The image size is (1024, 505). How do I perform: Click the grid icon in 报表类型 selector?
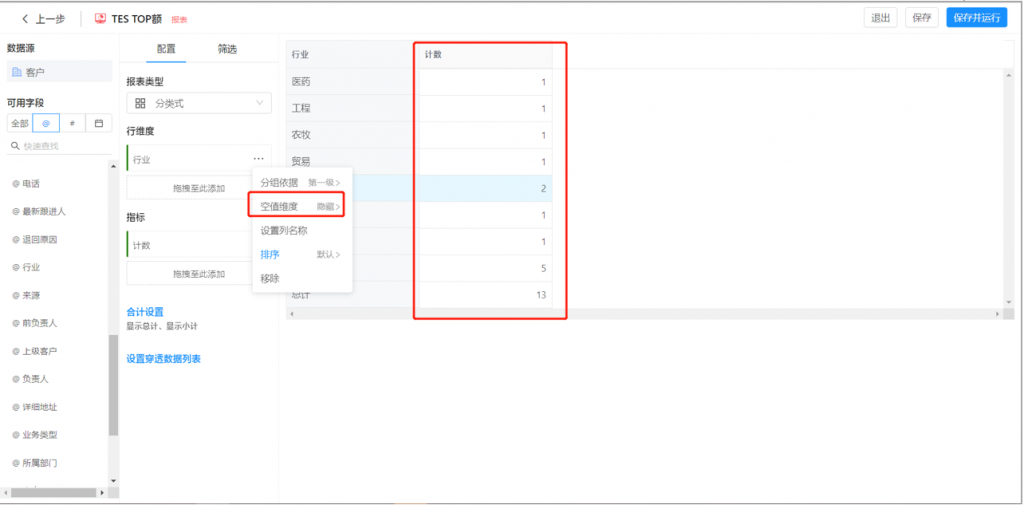(140, 103)
